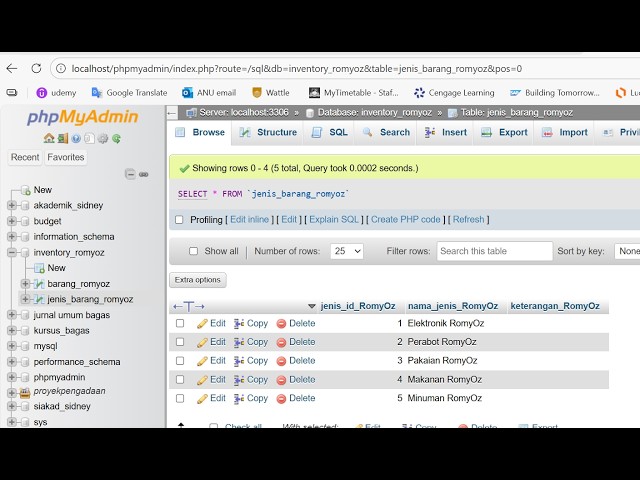Open Wattle bookmark
This screenshot has height=480, width=640.
click(x=271, y=93)
